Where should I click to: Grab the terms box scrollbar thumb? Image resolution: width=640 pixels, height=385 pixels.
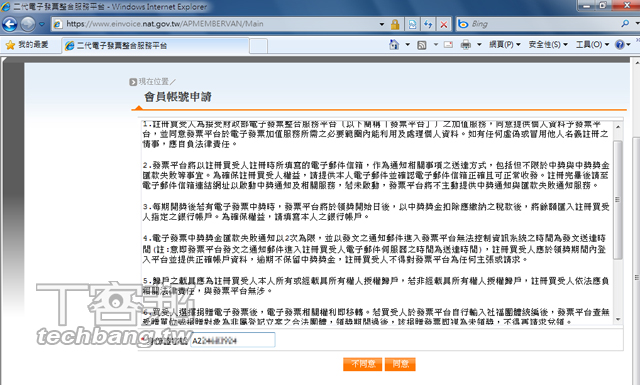(x=618, y=200)
